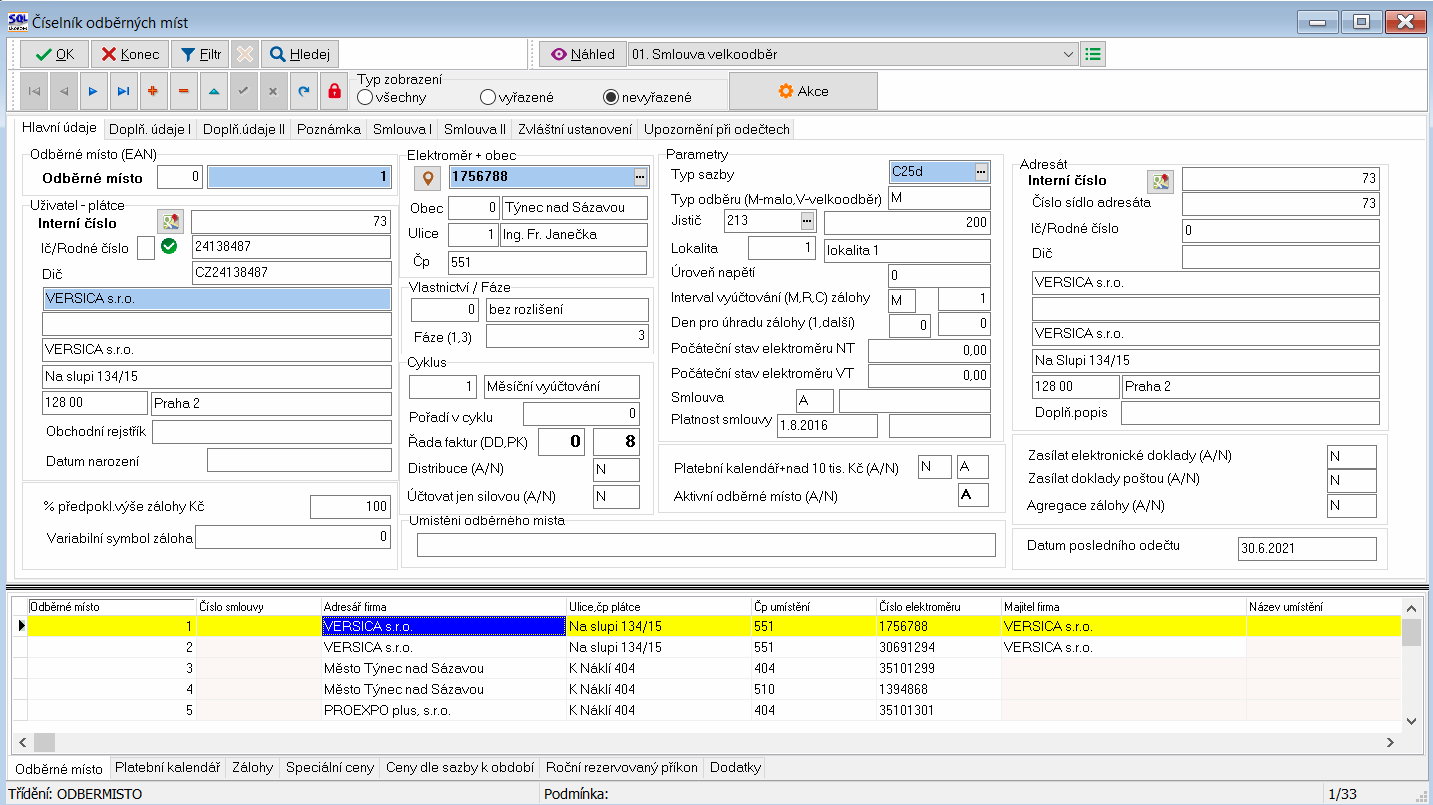The height and width of the screenshot is (805, 1433).
Task: Switch to Platební kalendář bottom tab
Action: (x=167, y=768)
